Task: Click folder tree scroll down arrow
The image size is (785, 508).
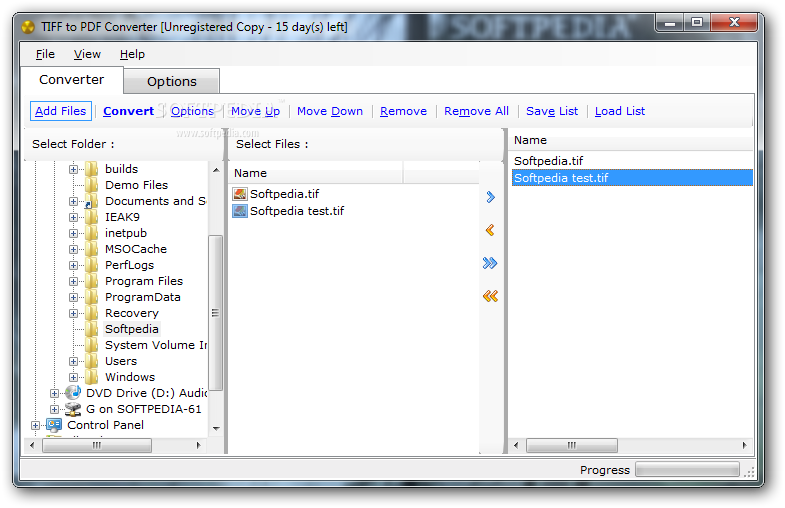Action: pos(216,428)
